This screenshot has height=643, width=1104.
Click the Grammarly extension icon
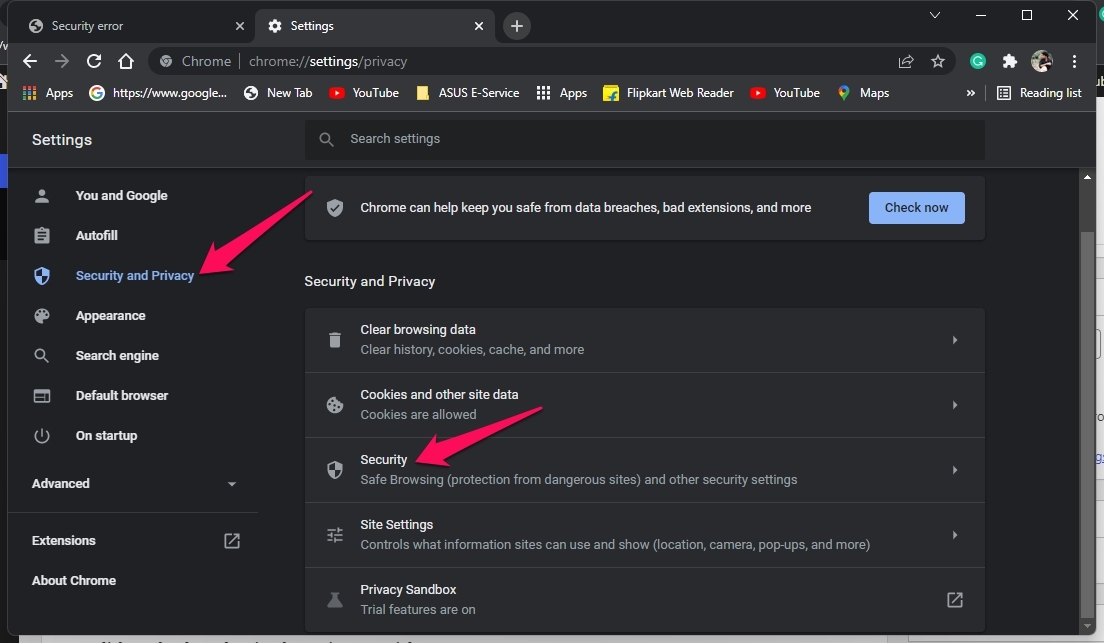click(x=978, y=61)
